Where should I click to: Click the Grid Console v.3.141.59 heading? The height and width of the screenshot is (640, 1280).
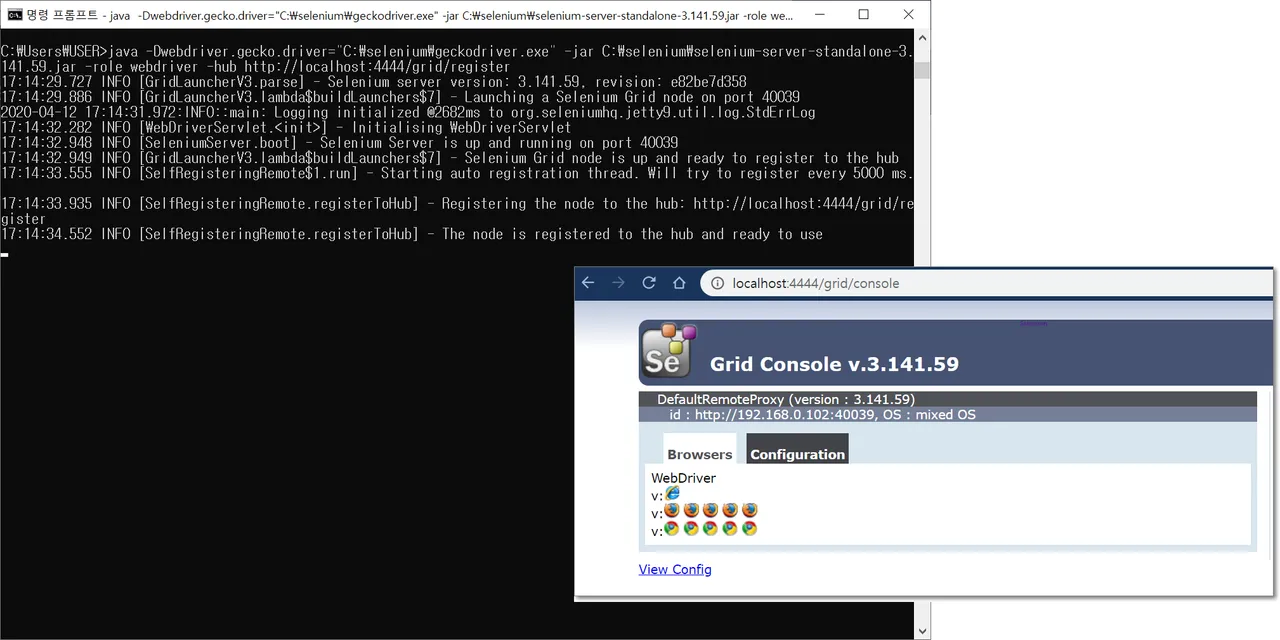pos(834,364)
